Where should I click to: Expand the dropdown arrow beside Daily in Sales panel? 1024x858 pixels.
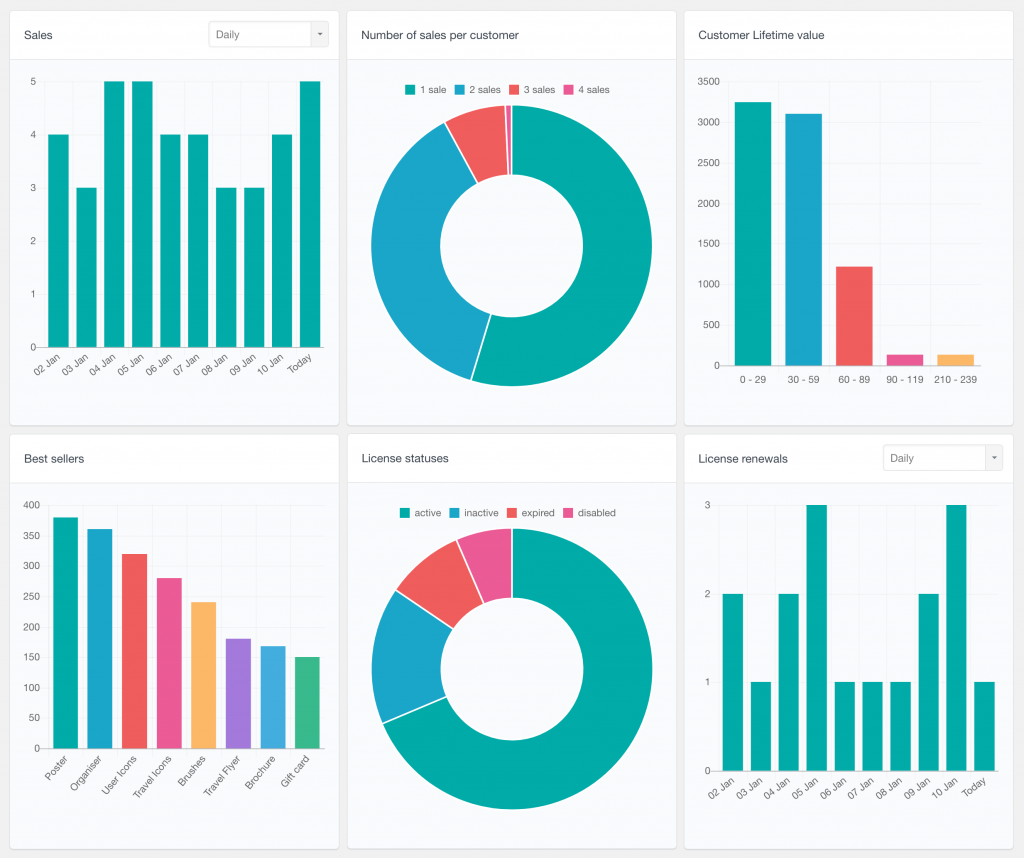point(319,33)
